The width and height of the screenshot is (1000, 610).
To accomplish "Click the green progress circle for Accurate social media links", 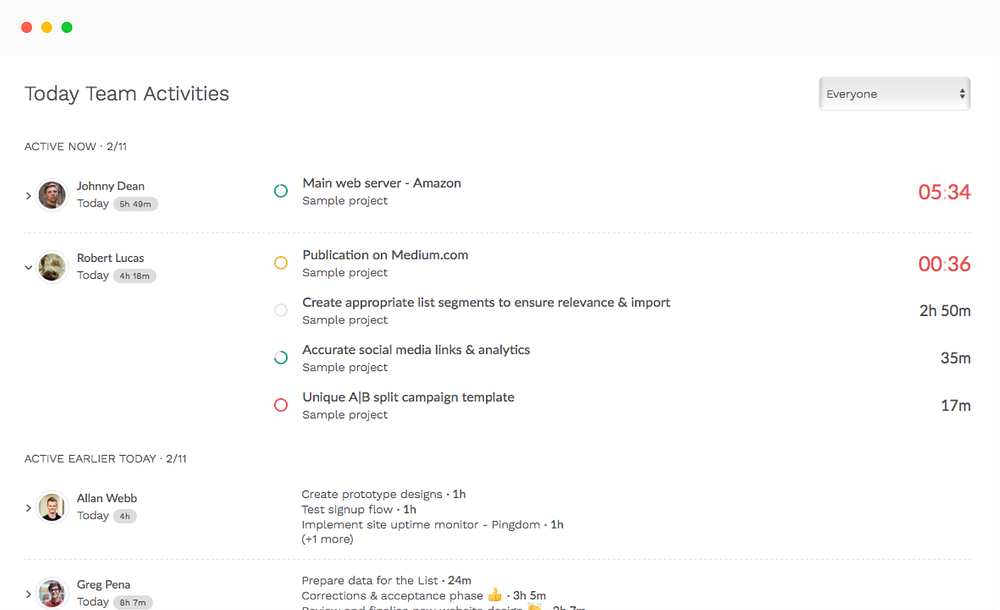I will pos(281,358).
